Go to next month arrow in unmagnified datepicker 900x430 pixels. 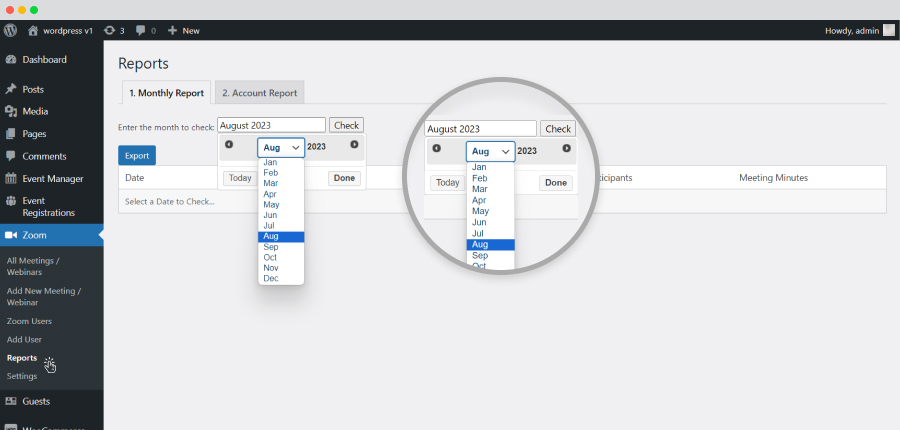[x=354, y=145]
